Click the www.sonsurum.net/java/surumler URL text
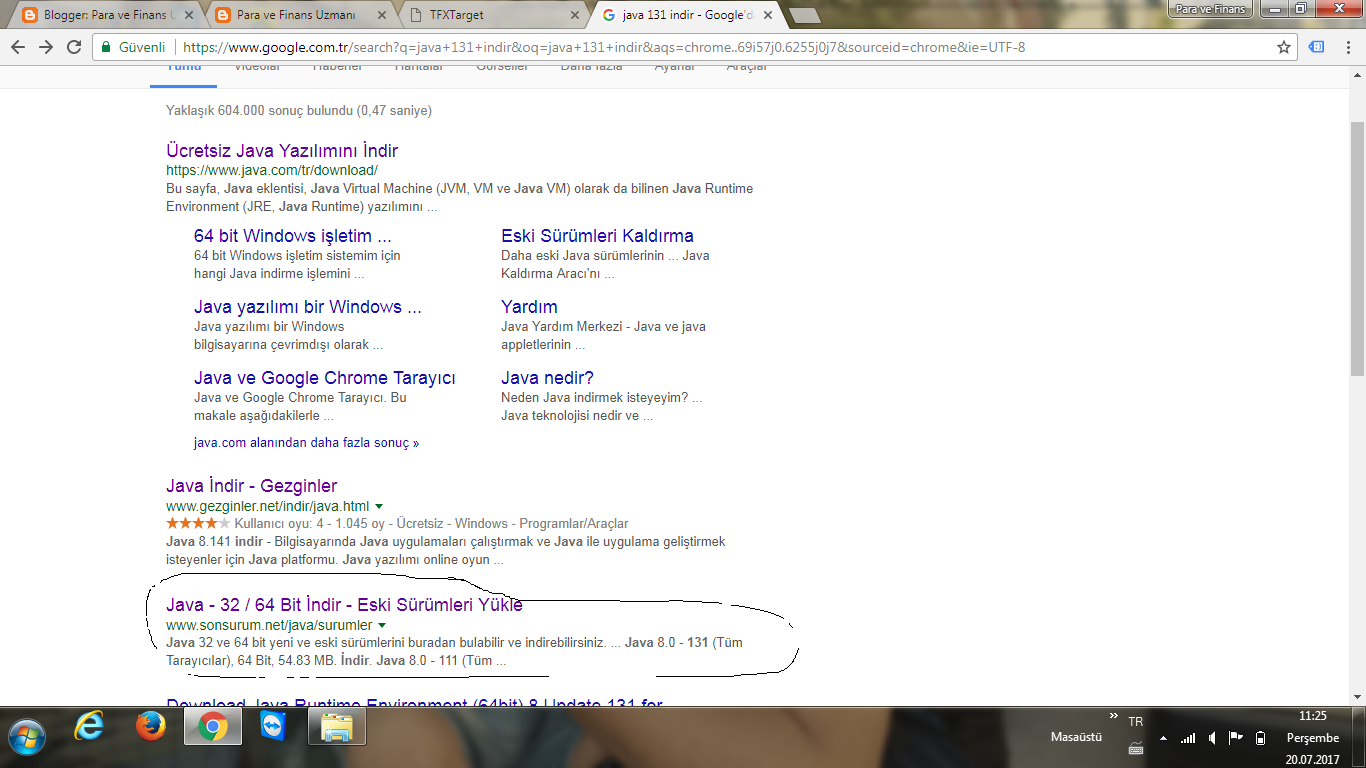The image size is (1366, 768). point(269,625)
